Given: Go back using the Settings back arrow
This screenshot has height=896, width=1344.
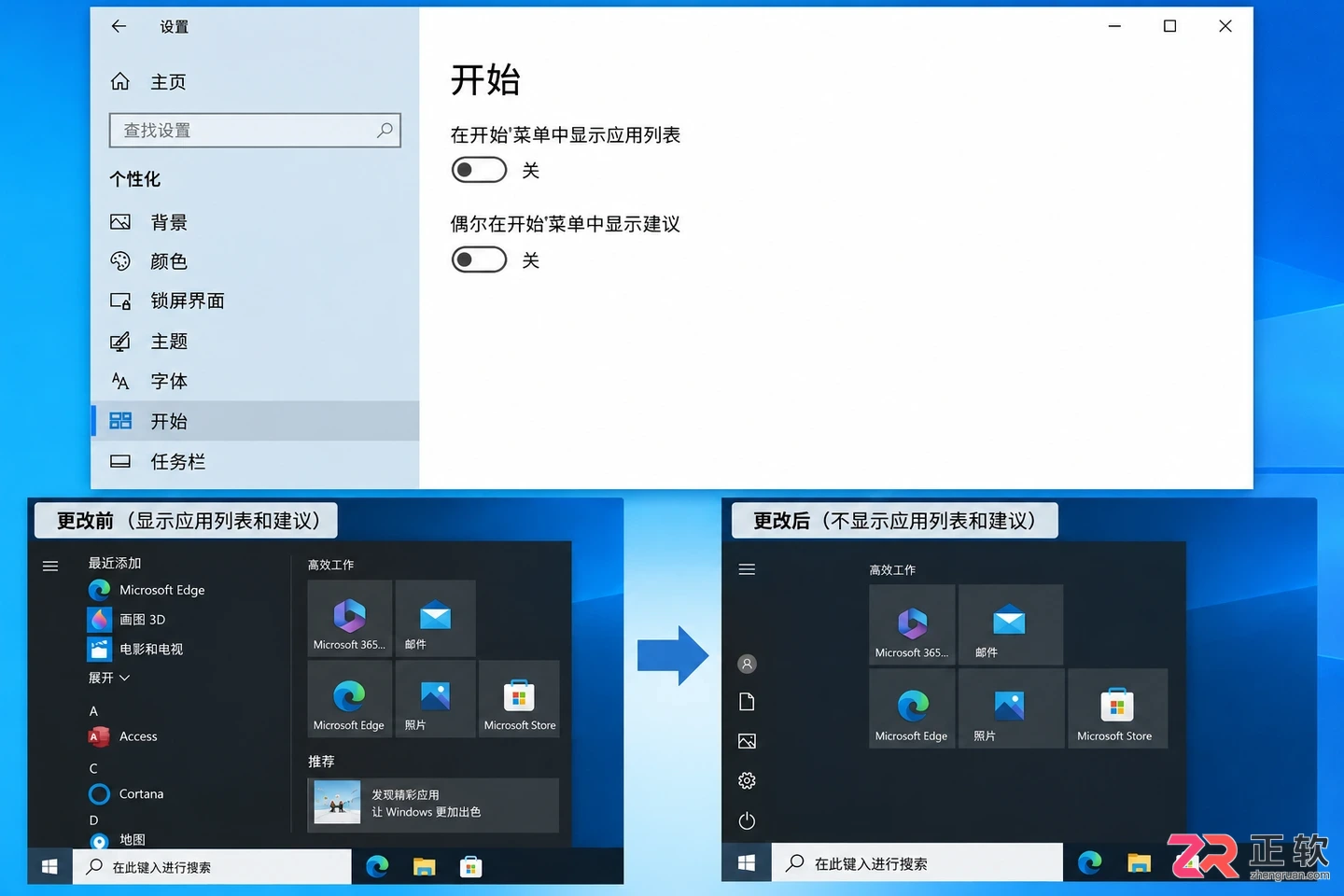Looking at the screenshot, I should [119, 26].
